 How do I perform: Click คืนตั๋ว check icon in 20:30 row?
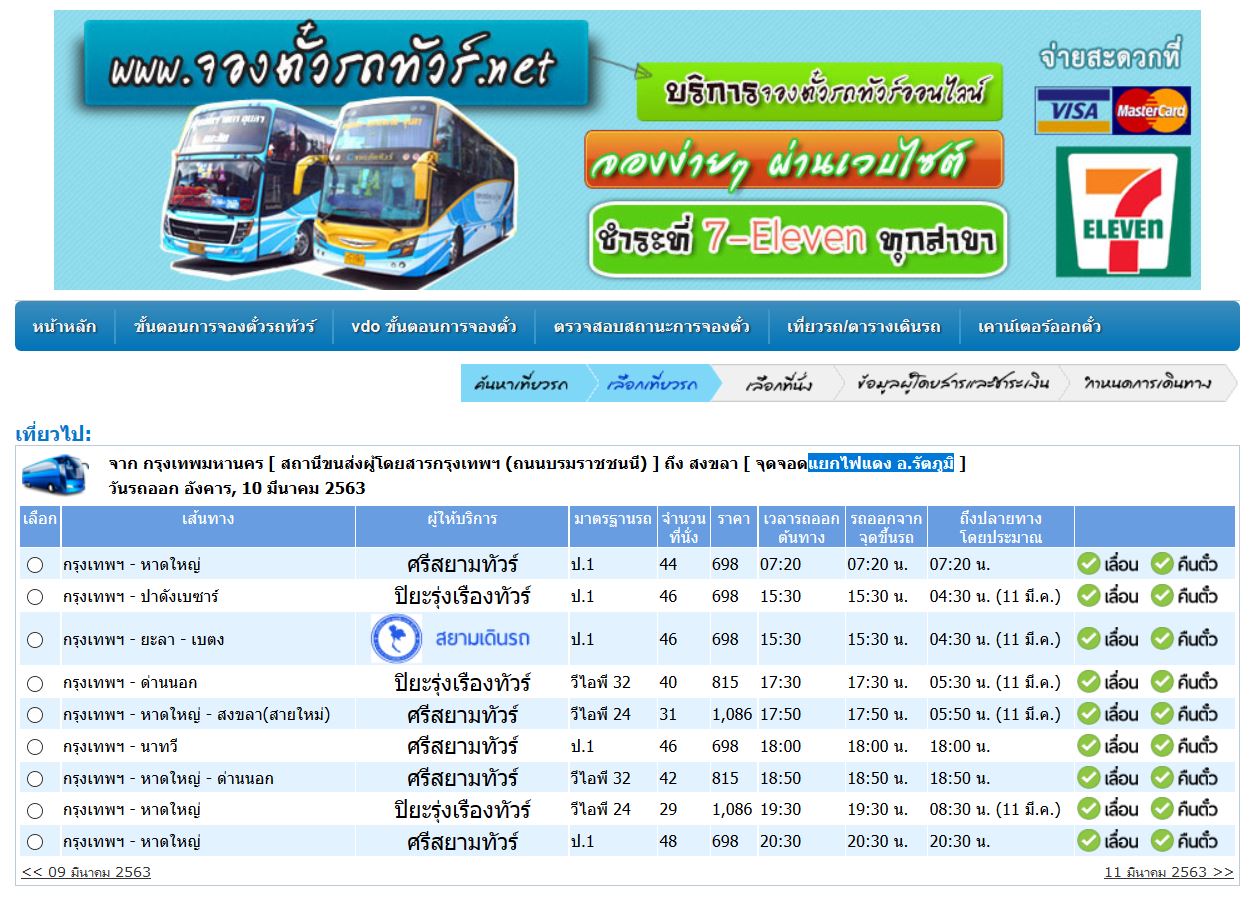click(x=1162, y=841)
